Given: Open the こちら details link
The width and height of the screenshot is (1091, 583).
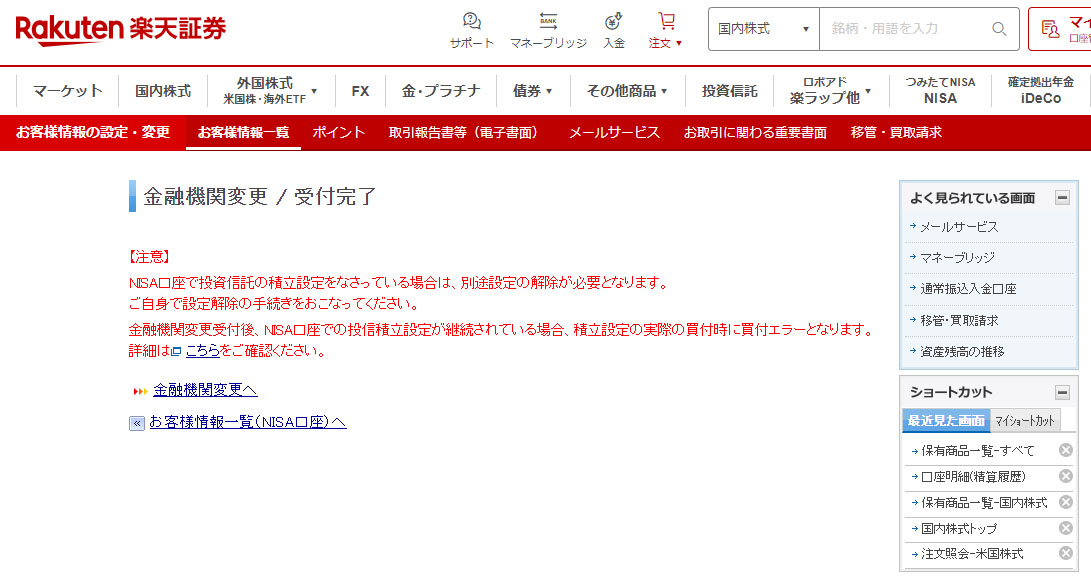Looking at the screenshot, I should pos(202,351).
